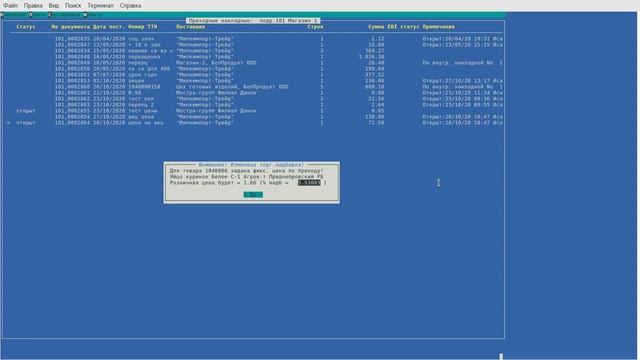Image resolution: width=640 pixels, height=360 pixels.
Task: Click the 'открыт' status in the 28/10/2020 row
Action: point(26,123)
